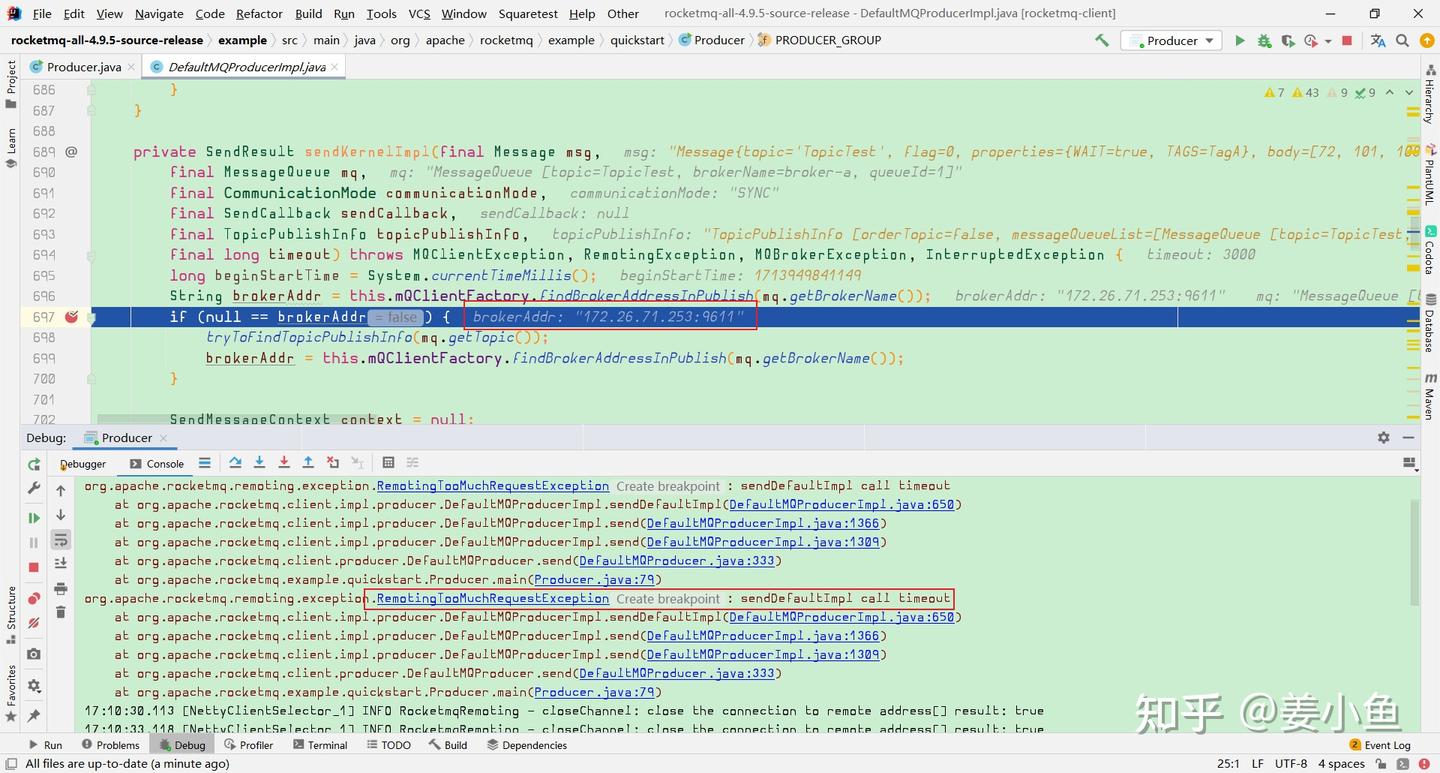Screen dimensions: 1440x773
Task: Select the Console tab
Action: click(x=157, y=464)
